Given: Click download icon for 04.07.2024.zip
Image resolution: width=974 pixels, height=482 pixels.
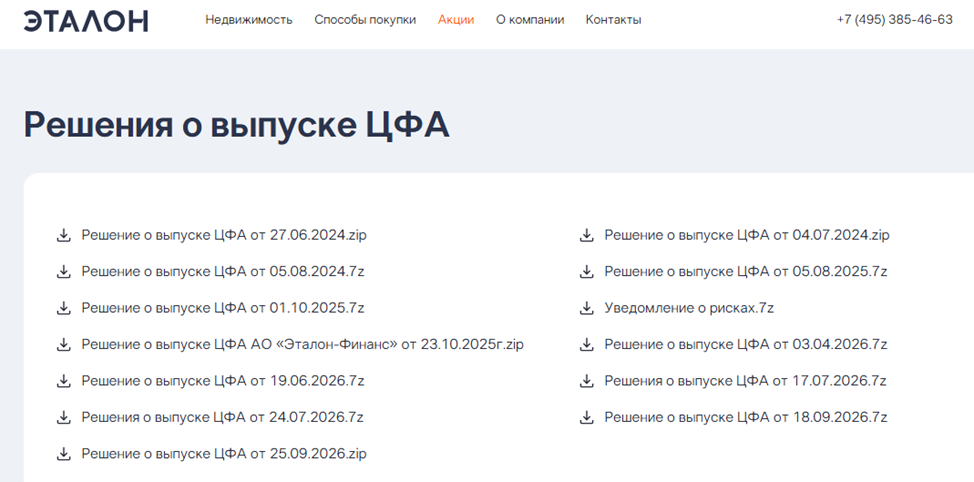Looking at the screenshot, I should click(586, 235).
